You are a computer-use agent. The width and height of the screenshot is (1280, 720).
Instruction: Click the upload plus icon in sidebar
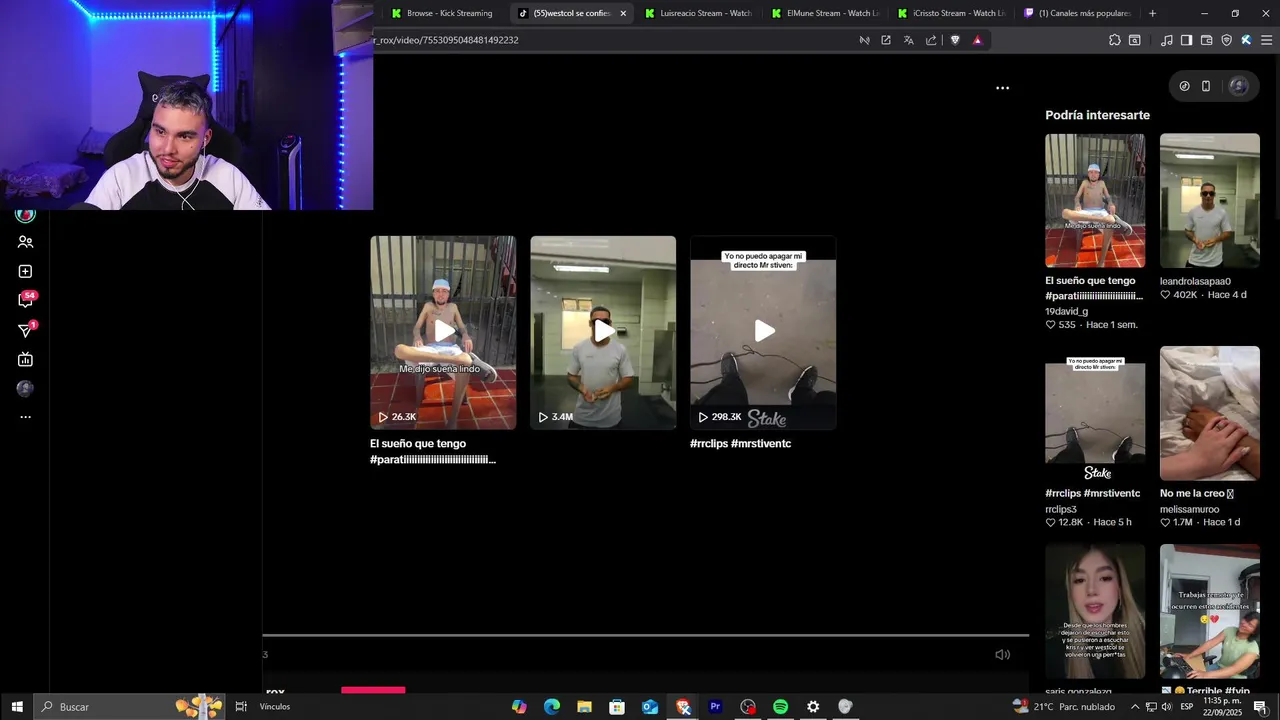pyautogui.click(x=25, y=272)
